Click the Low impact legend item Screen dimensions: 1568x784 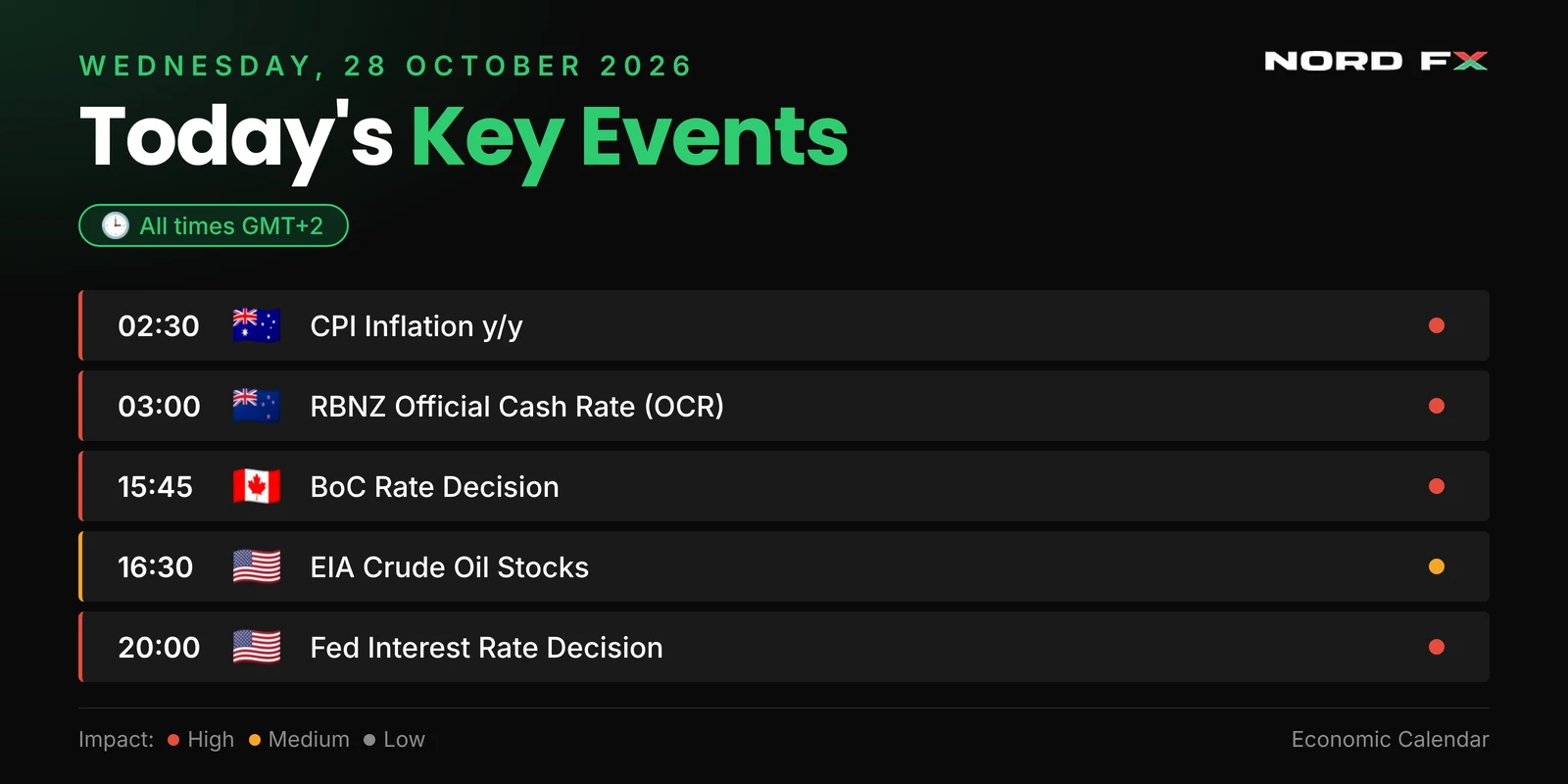click(394, 740)
